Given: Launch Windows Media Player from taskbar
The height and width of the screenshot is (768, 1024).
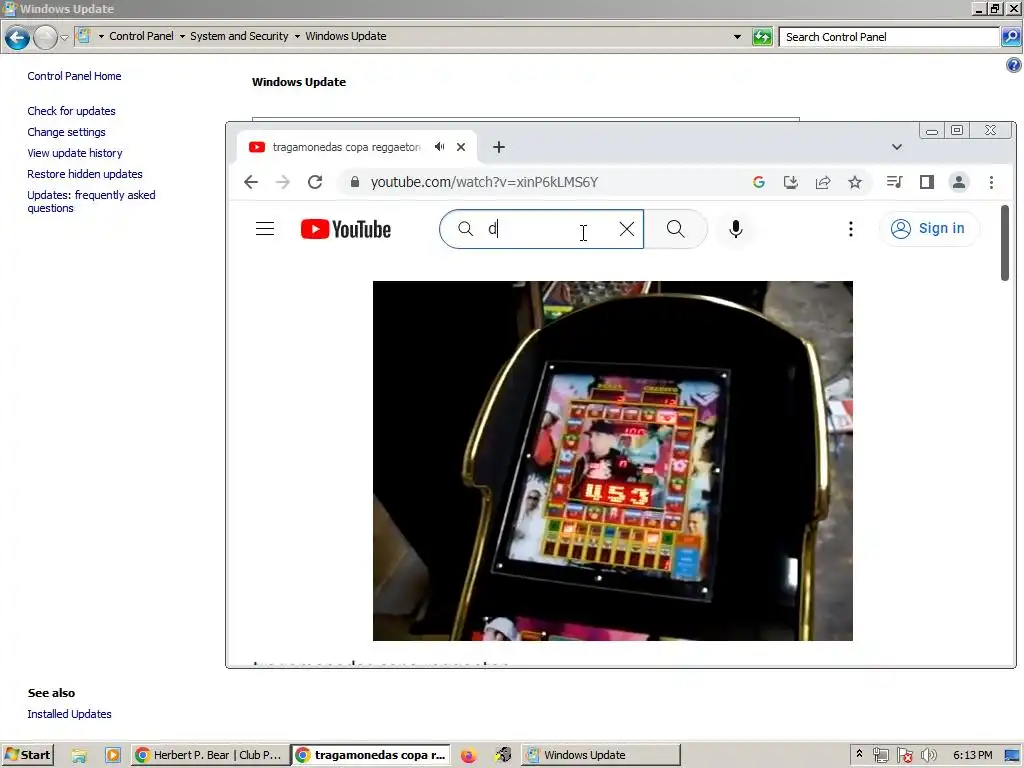Looking at the screenshot, I should (113, 756).
